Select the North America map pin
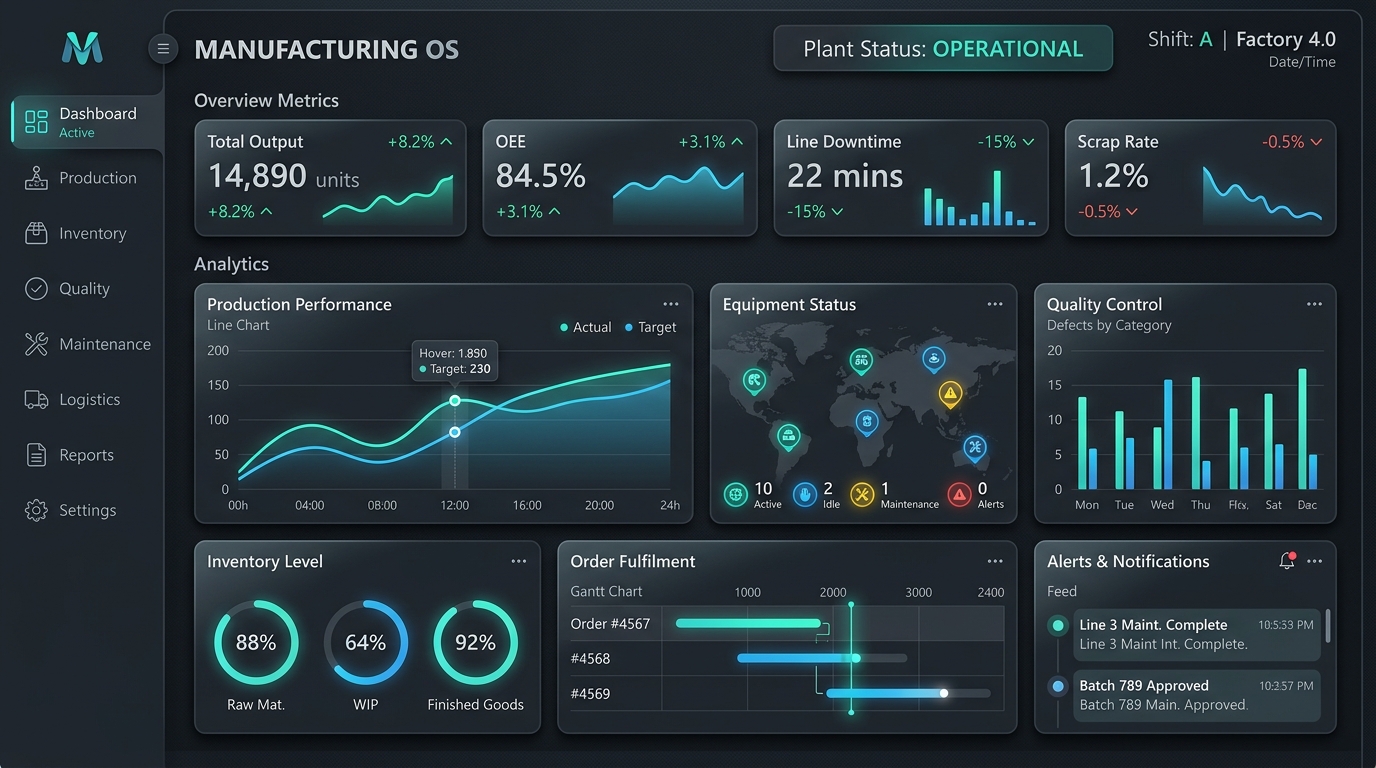Viewport: 1376px width, 768px height. tap(755, 381)
